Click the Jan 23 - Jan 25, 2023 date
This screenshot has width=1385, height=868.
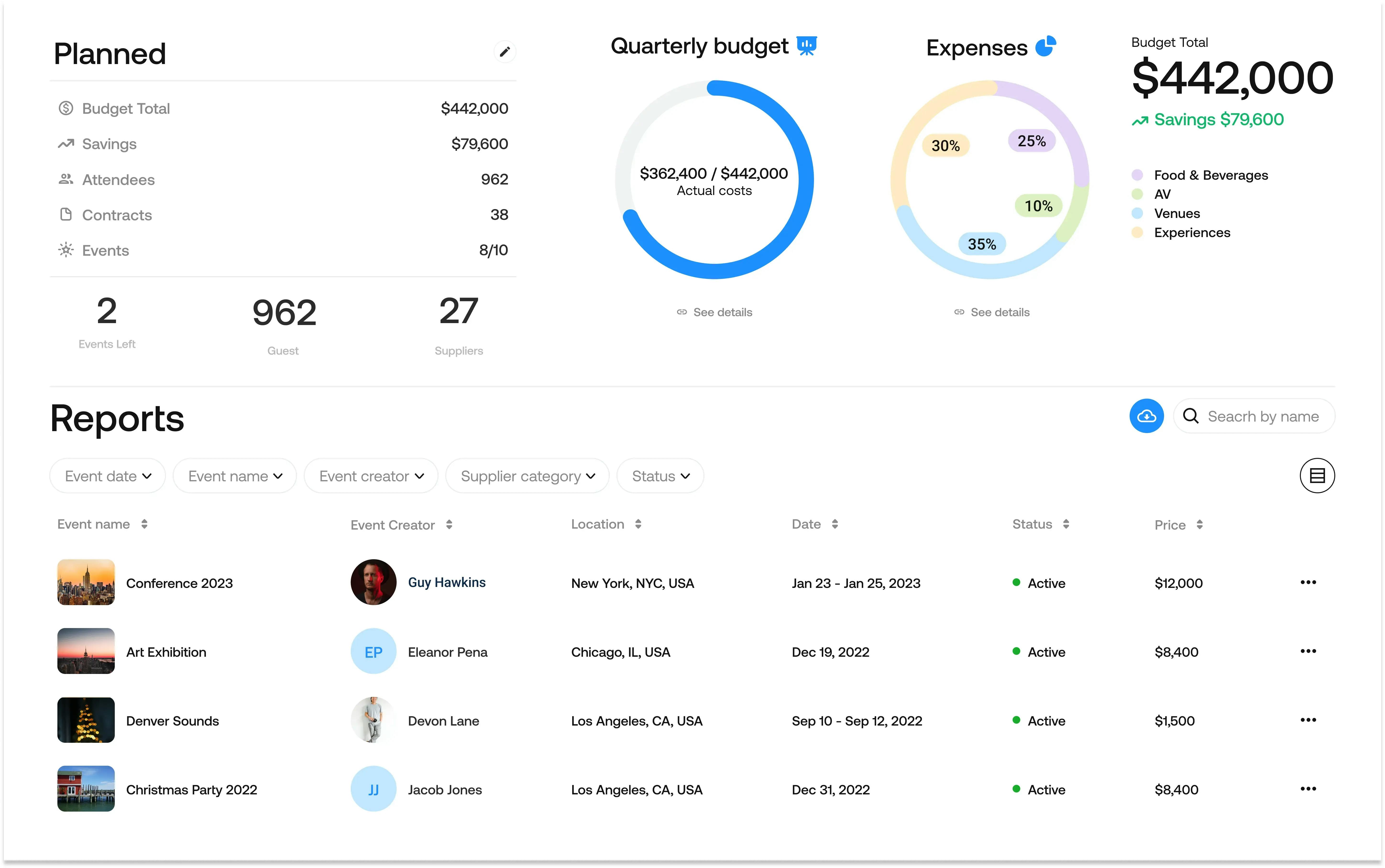[x=856, y=583]
